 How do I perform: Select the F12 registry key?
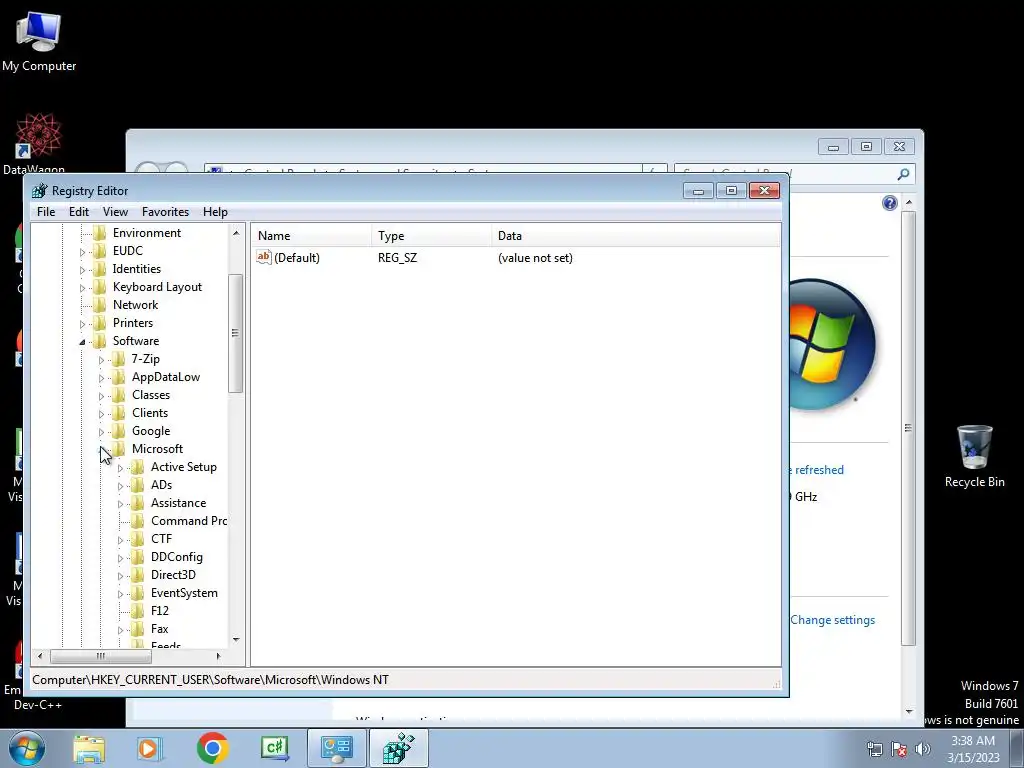coord(159,611)
